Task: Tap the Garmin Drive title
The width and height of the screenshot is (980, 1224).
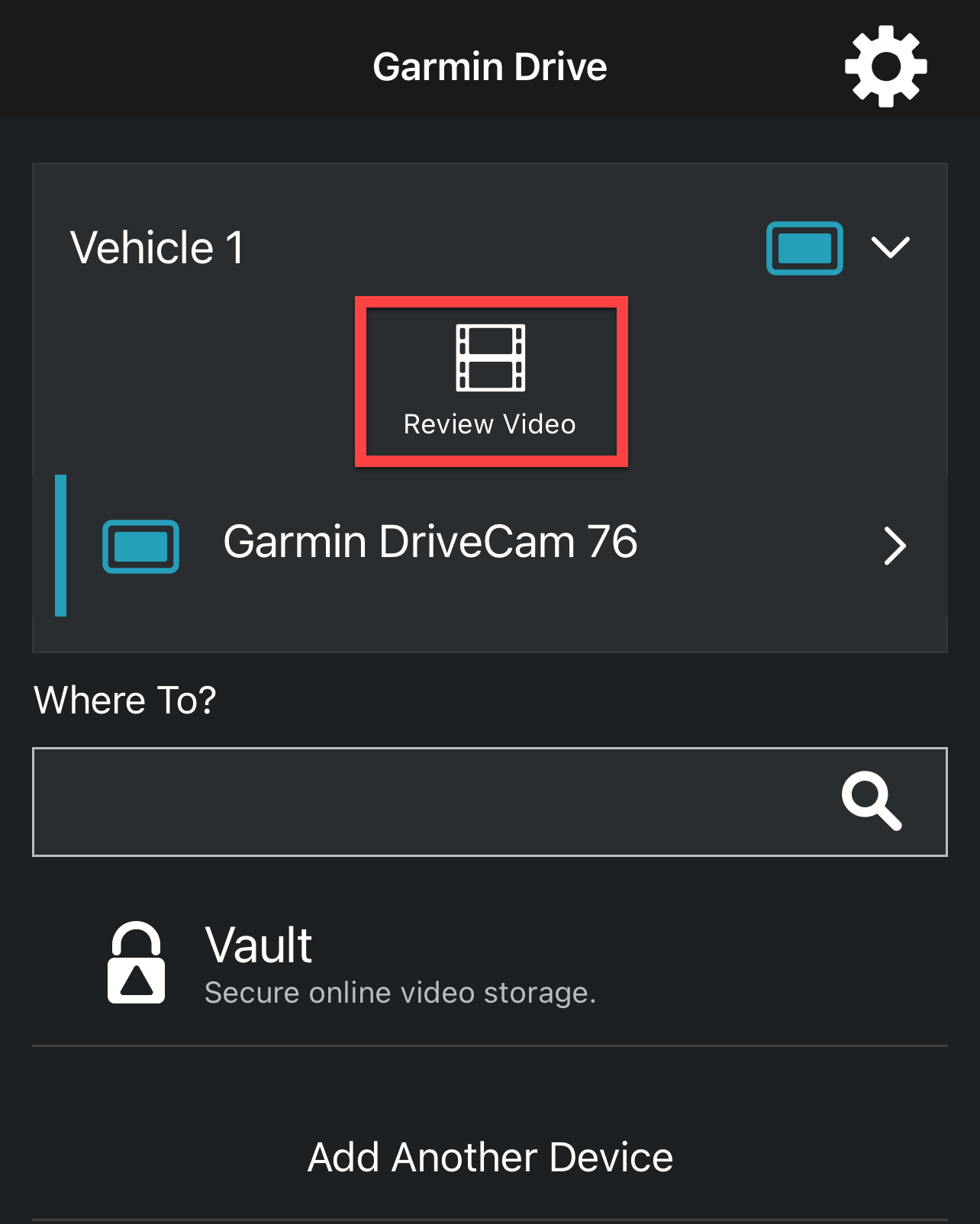Action: click(490, 67)
